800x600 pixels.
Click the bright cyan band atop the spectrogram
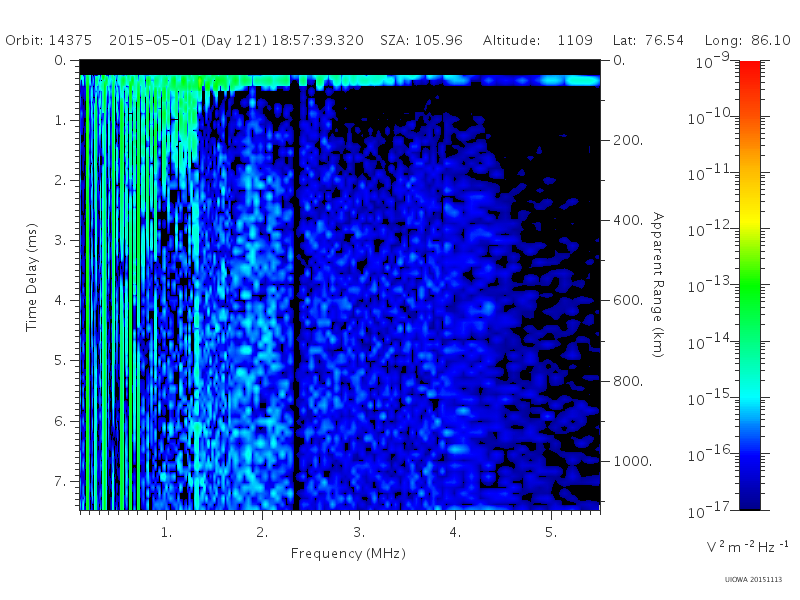tap(340, 81)
